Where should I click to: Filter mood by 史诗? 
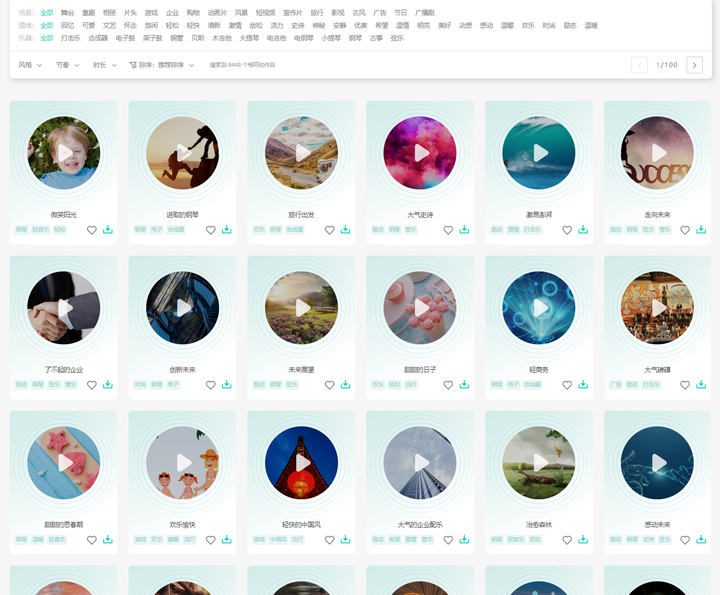[298, 25]
